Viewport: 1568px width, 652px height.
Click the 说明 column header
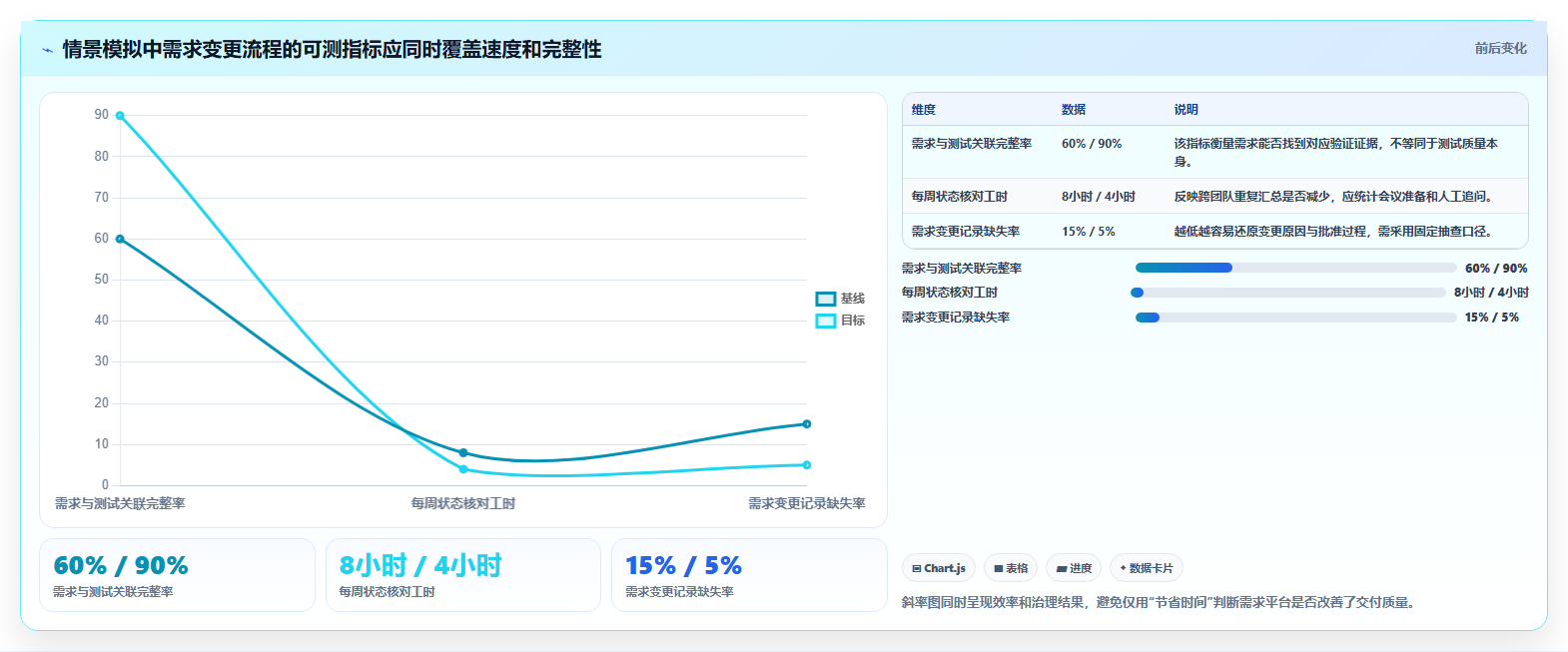coord(1186,110)
